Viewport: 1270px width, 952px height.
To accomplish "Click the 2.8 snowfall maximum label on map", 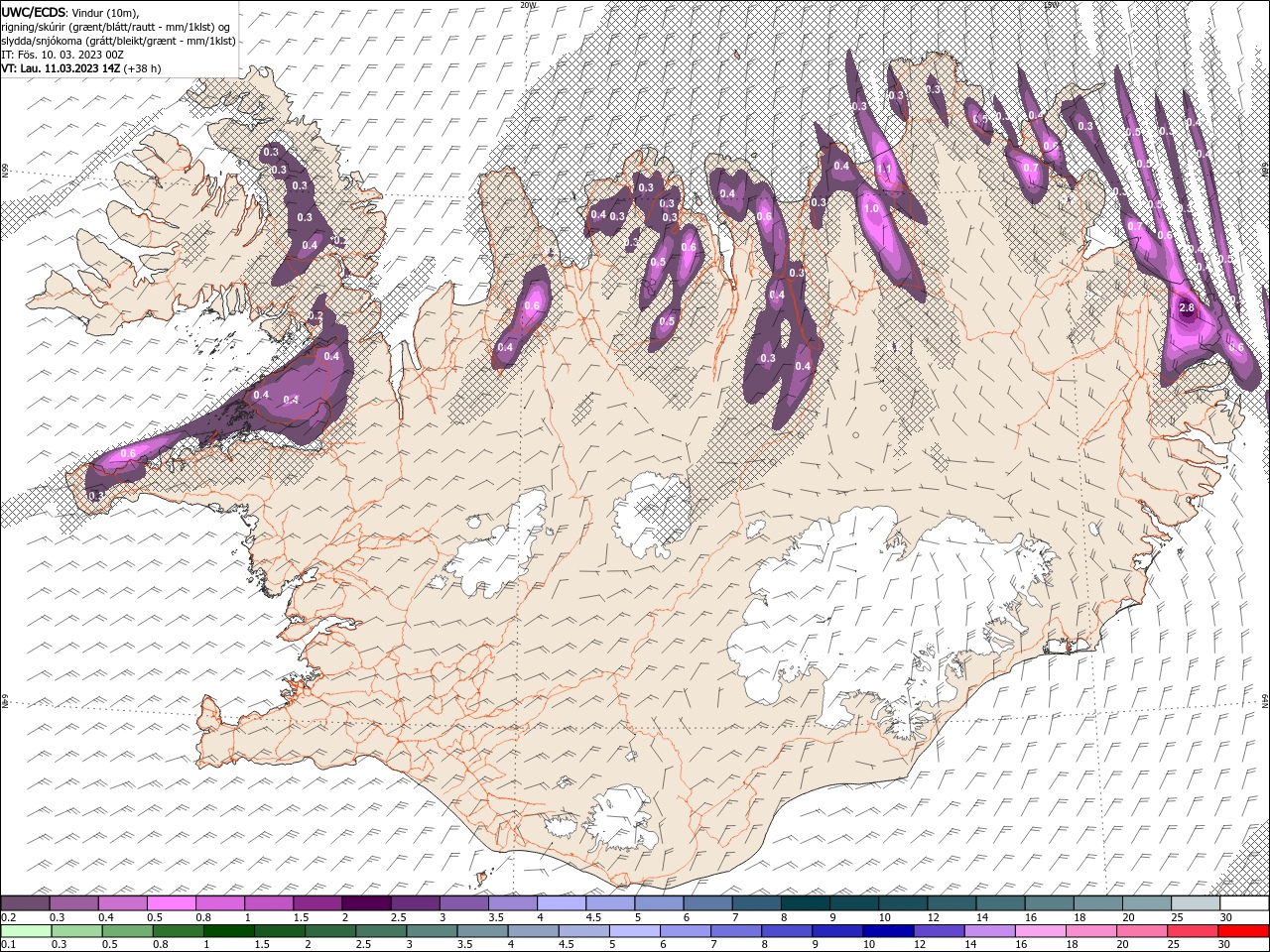I will tap(1187, 308).
